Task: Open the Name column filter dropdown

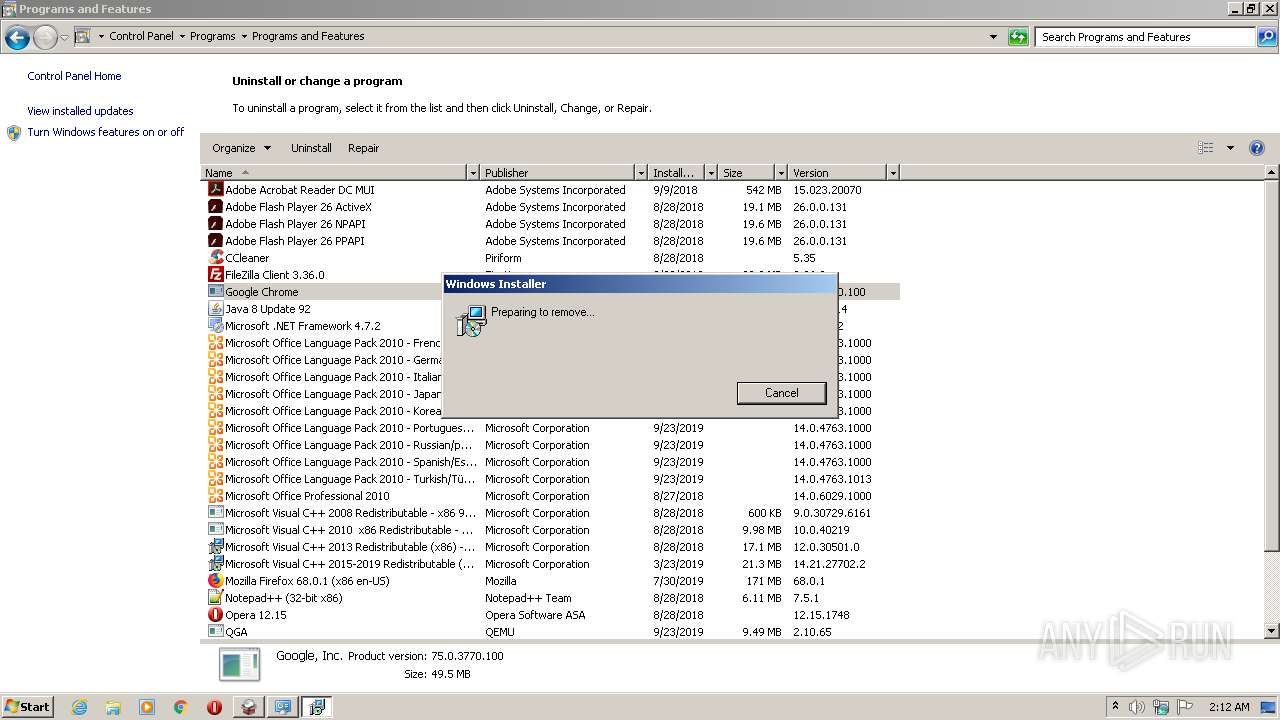Action: 473,173
